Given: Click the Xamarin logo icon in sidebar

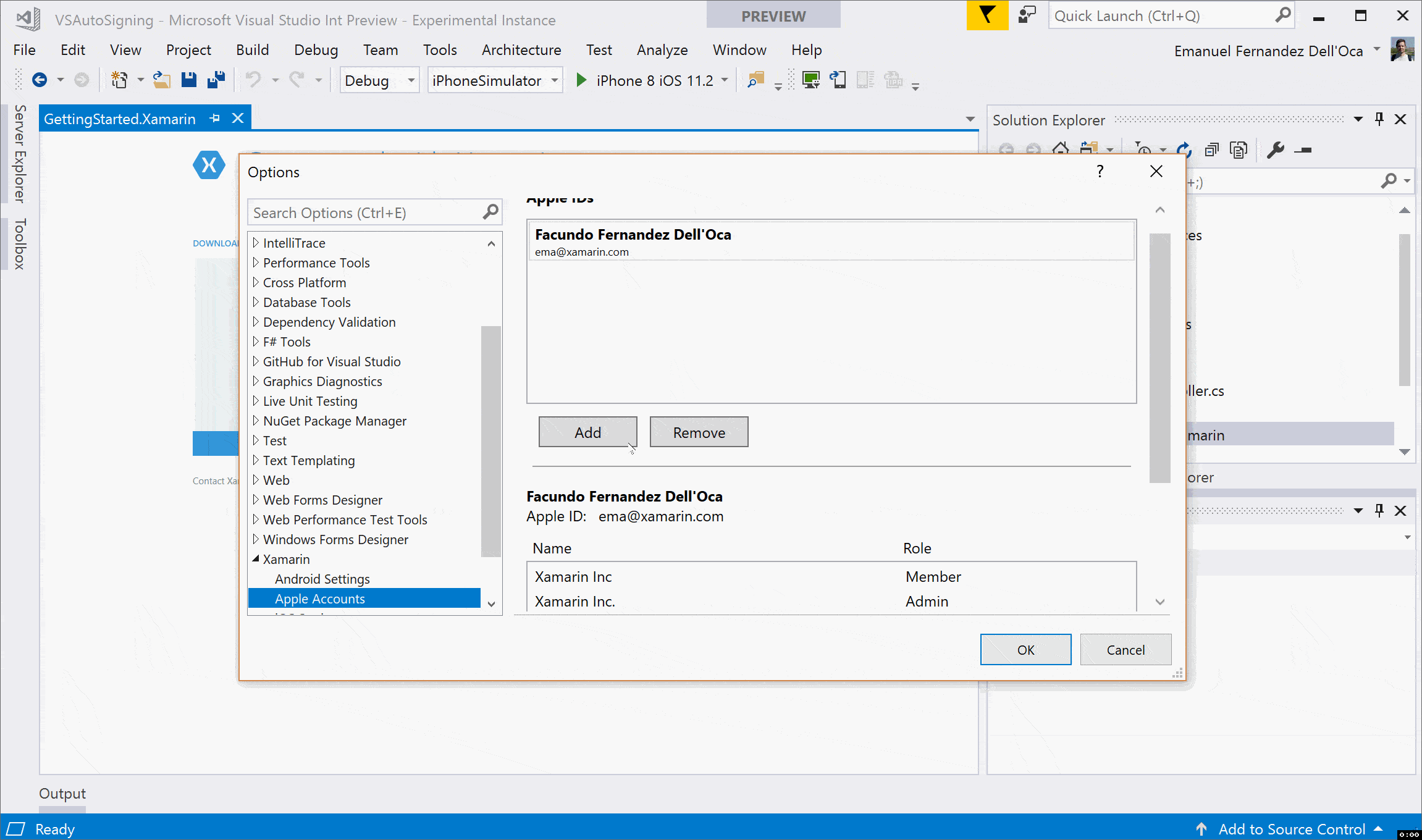Looking at the screenshot, I should 210,165.
